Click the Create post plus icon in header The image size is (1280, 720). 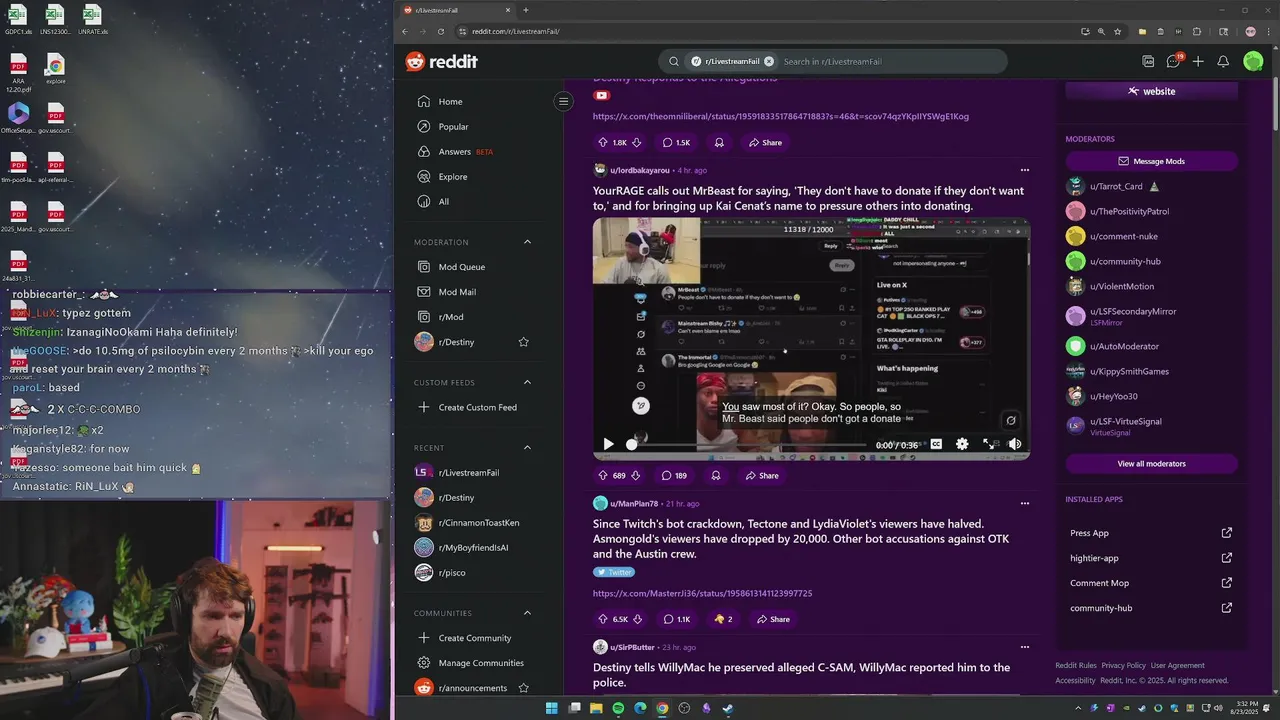pos(1198,61)
